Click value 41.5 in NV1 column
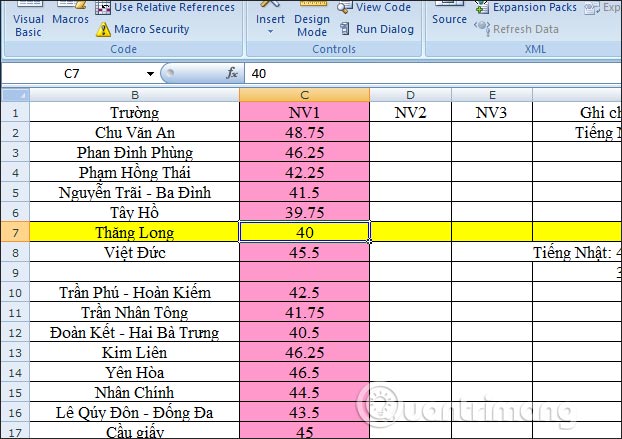Screen dimensions: 622x439 pyautogui.click(x=305, y=192)
